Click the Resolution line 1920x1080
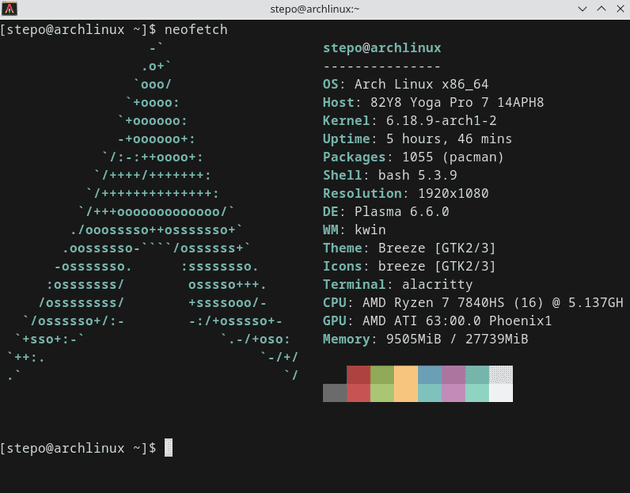Image resolution: width=630 pixels, height=493 pixels. [x=406, y=193]
